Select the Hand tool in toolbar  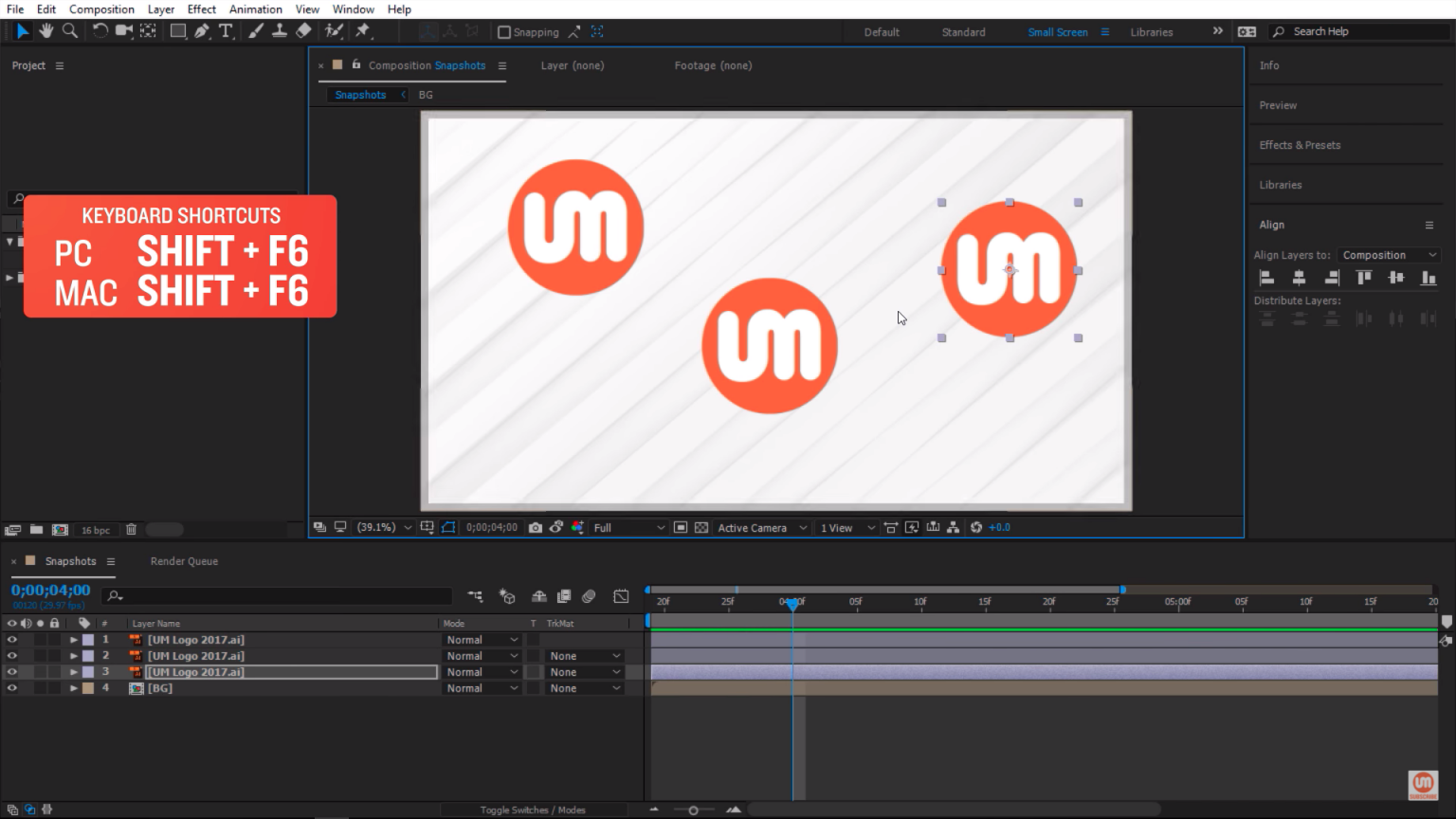(x=45, y=31)
